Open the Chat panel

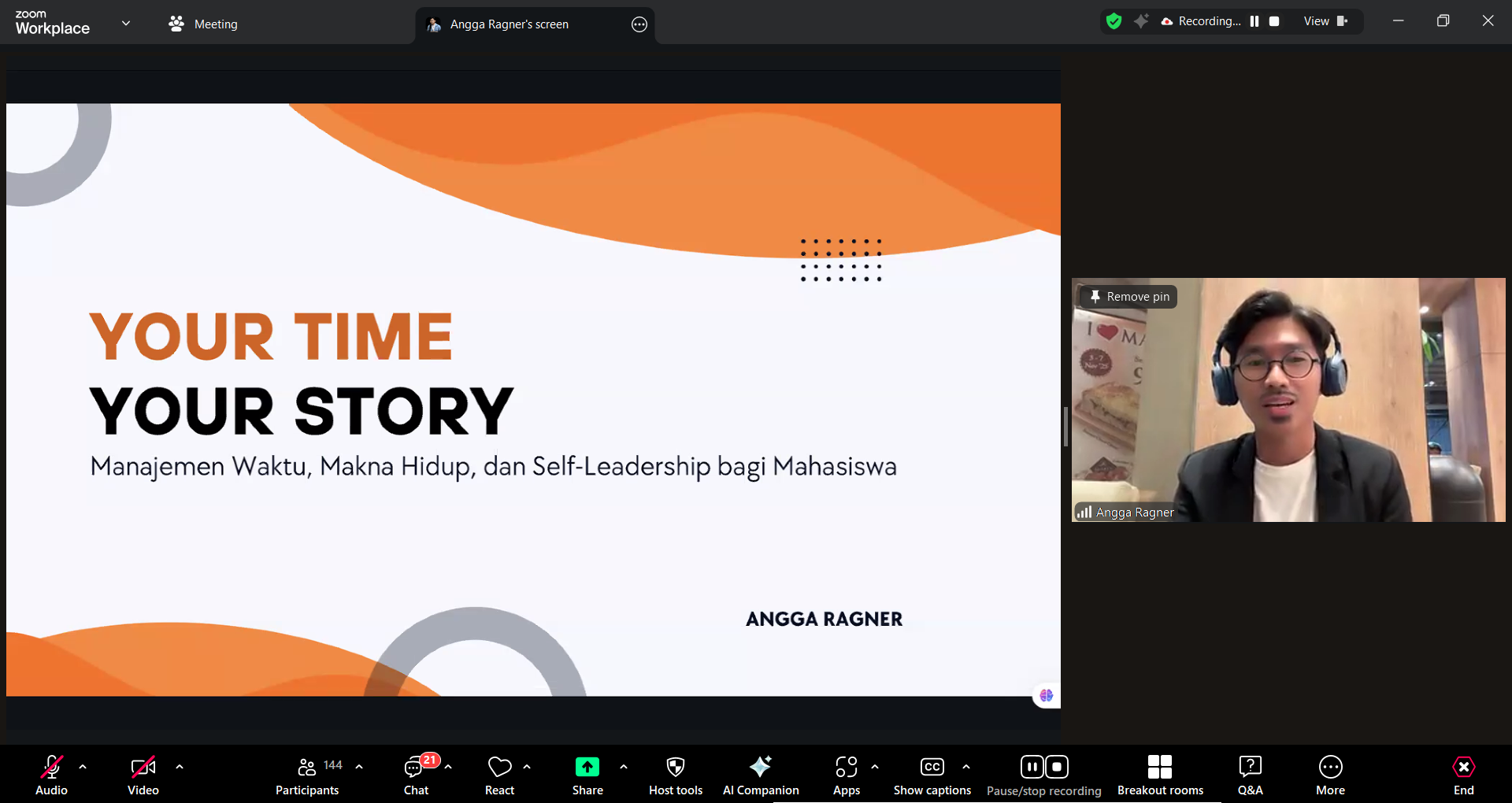click(x=416, y=775)
